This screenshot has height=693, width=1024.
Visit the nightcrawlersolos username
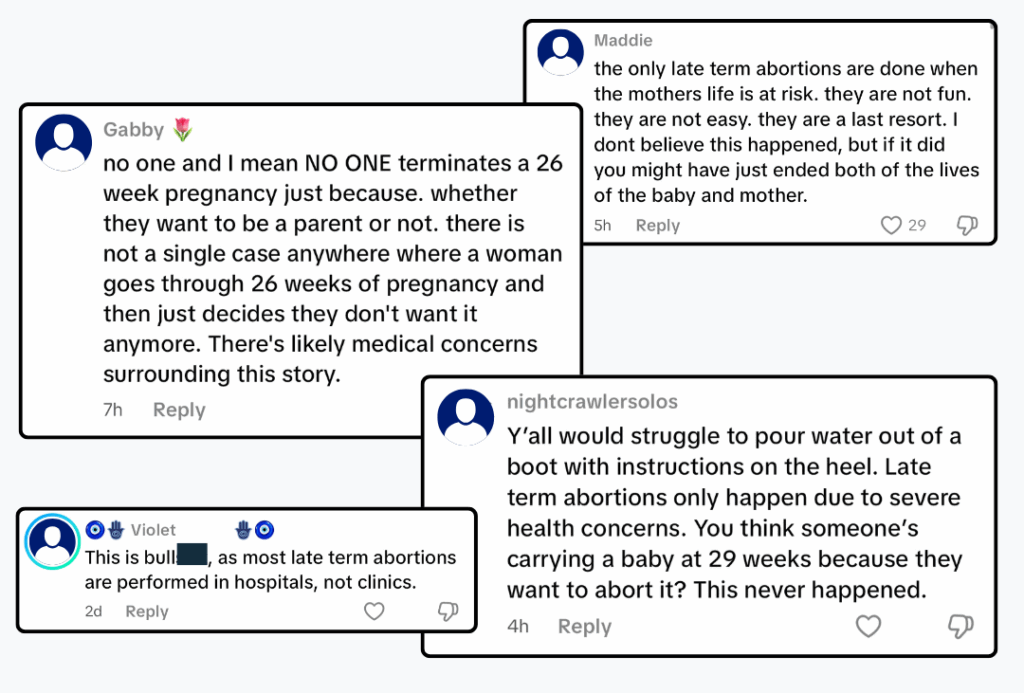[x=592, y=402]
